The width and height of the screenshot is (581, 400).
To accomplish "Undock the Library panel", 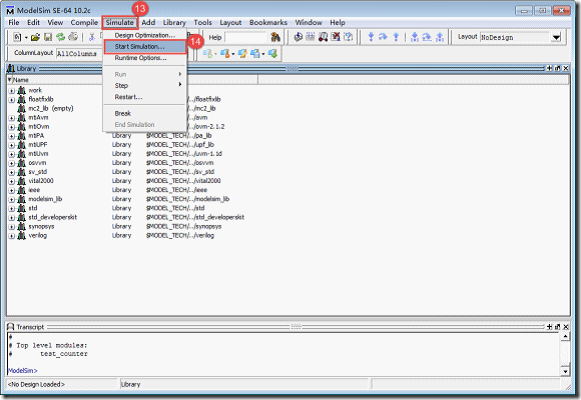I will click(x=558, y=68).
